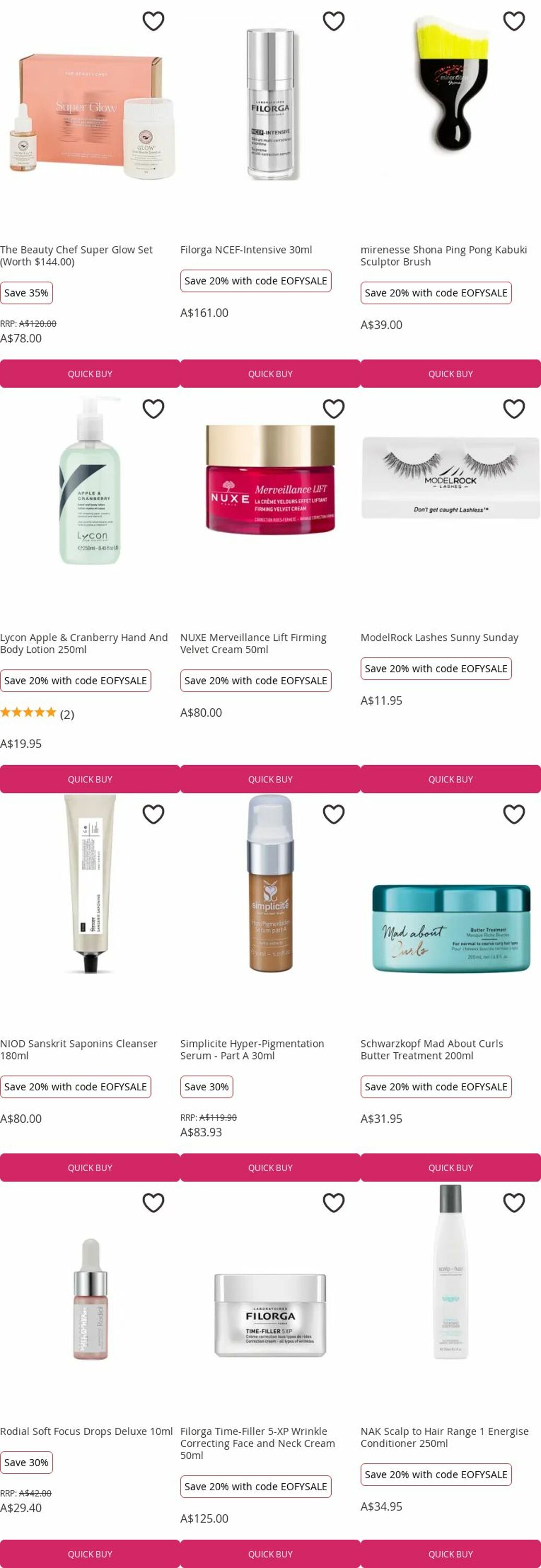
Task: View the NUXE cream jar product image
Action: 270,479
